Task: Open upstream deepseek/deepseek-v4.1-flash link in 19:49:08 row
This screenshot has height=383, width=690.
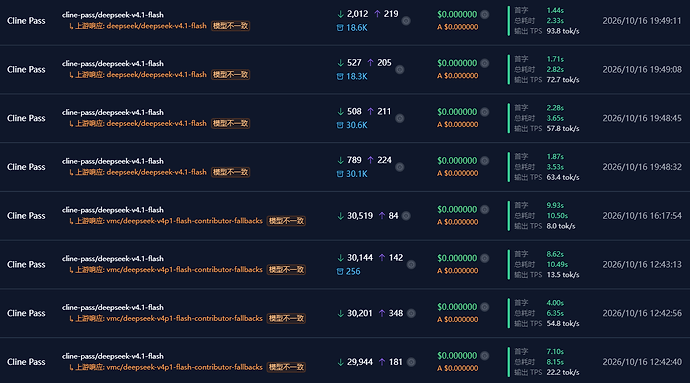Action: click(156, 75)
